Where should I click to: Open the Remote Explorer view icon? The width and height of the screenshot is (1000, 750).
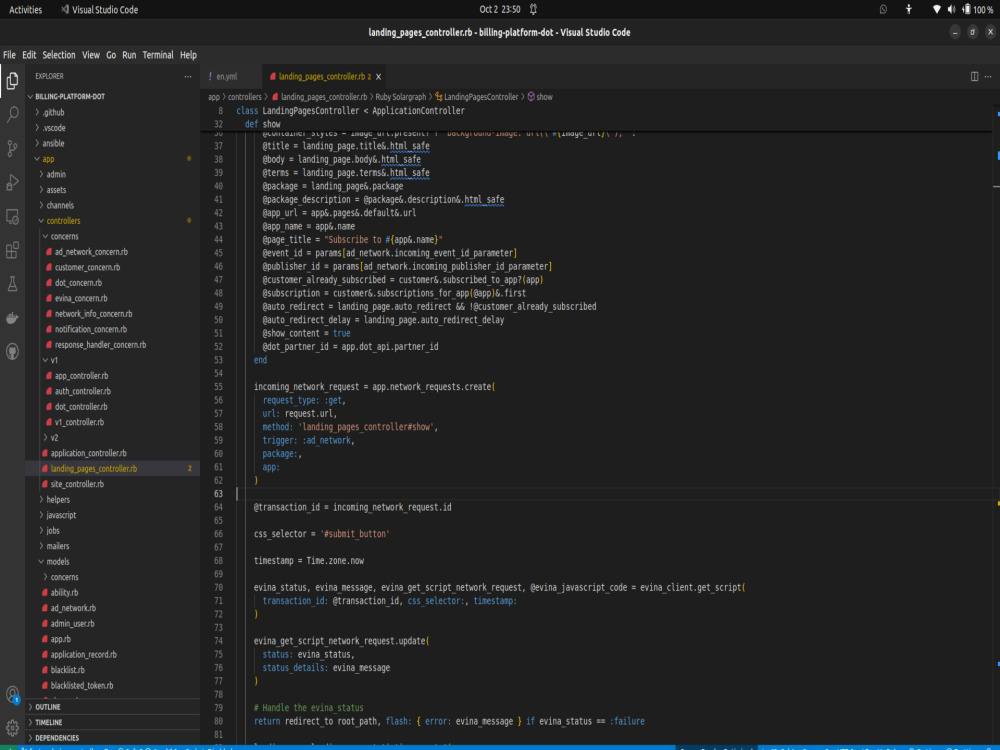12,216
